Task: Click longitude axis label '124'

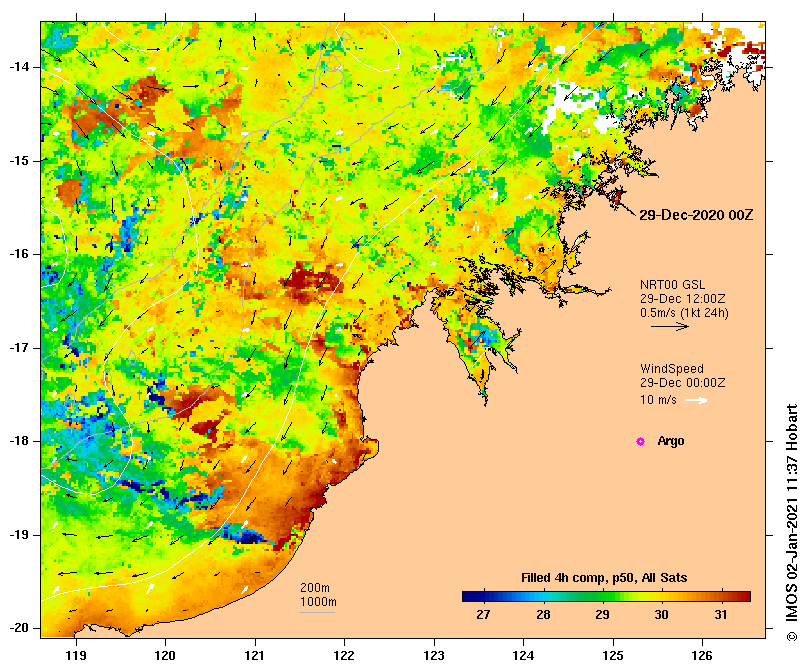Action: tap(524, 657)
